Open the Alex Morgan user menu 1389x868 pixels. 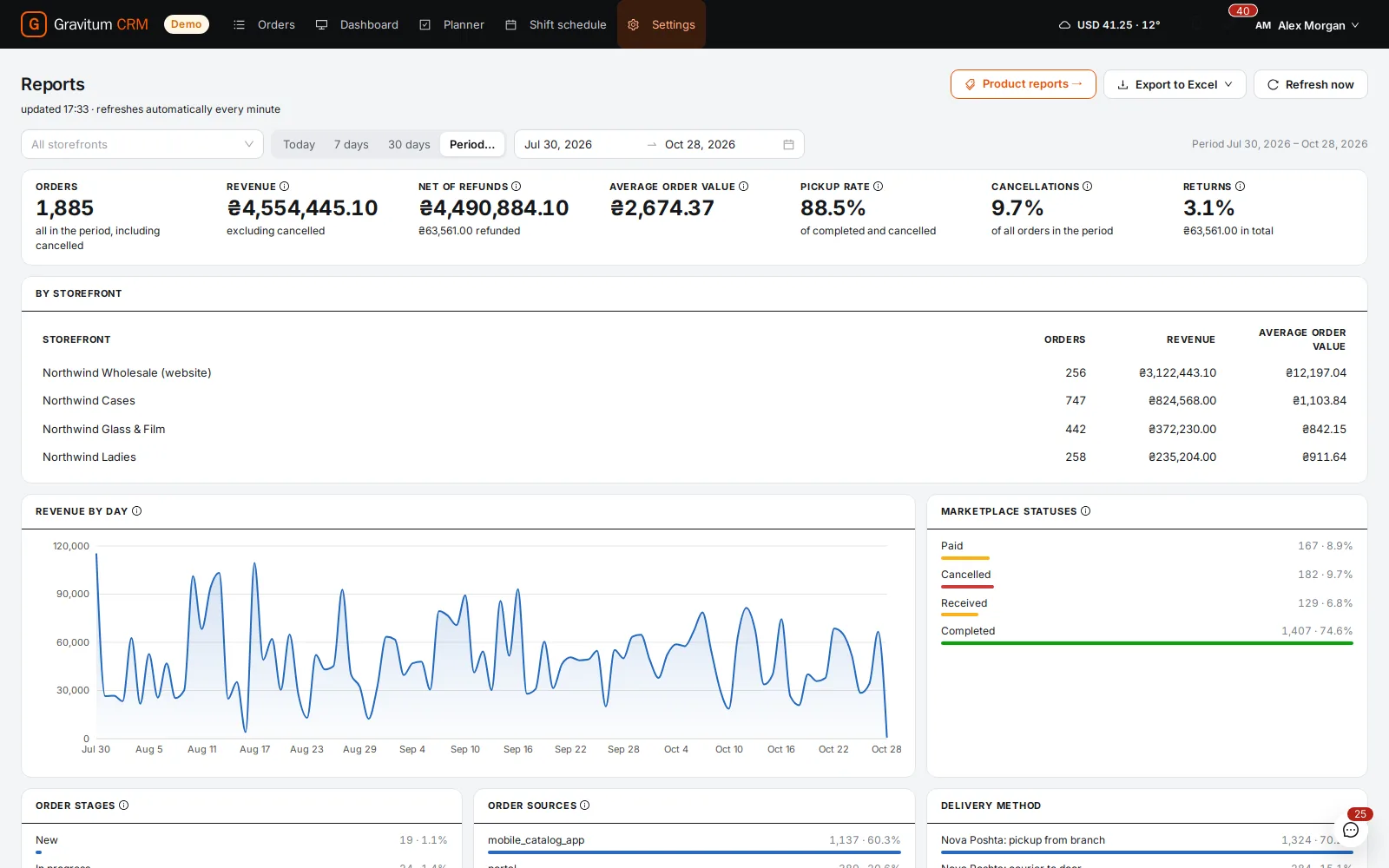pyautogui.click(x=1307, y=25)
